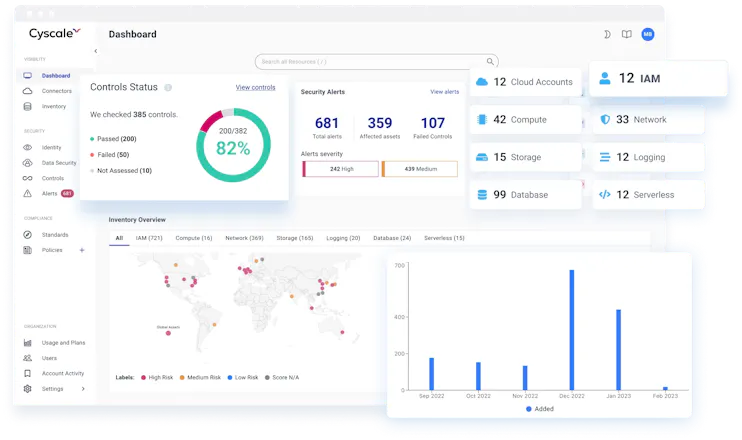Open the 12 IAM card
Screen dimensions: 742x440
[658, 78]
